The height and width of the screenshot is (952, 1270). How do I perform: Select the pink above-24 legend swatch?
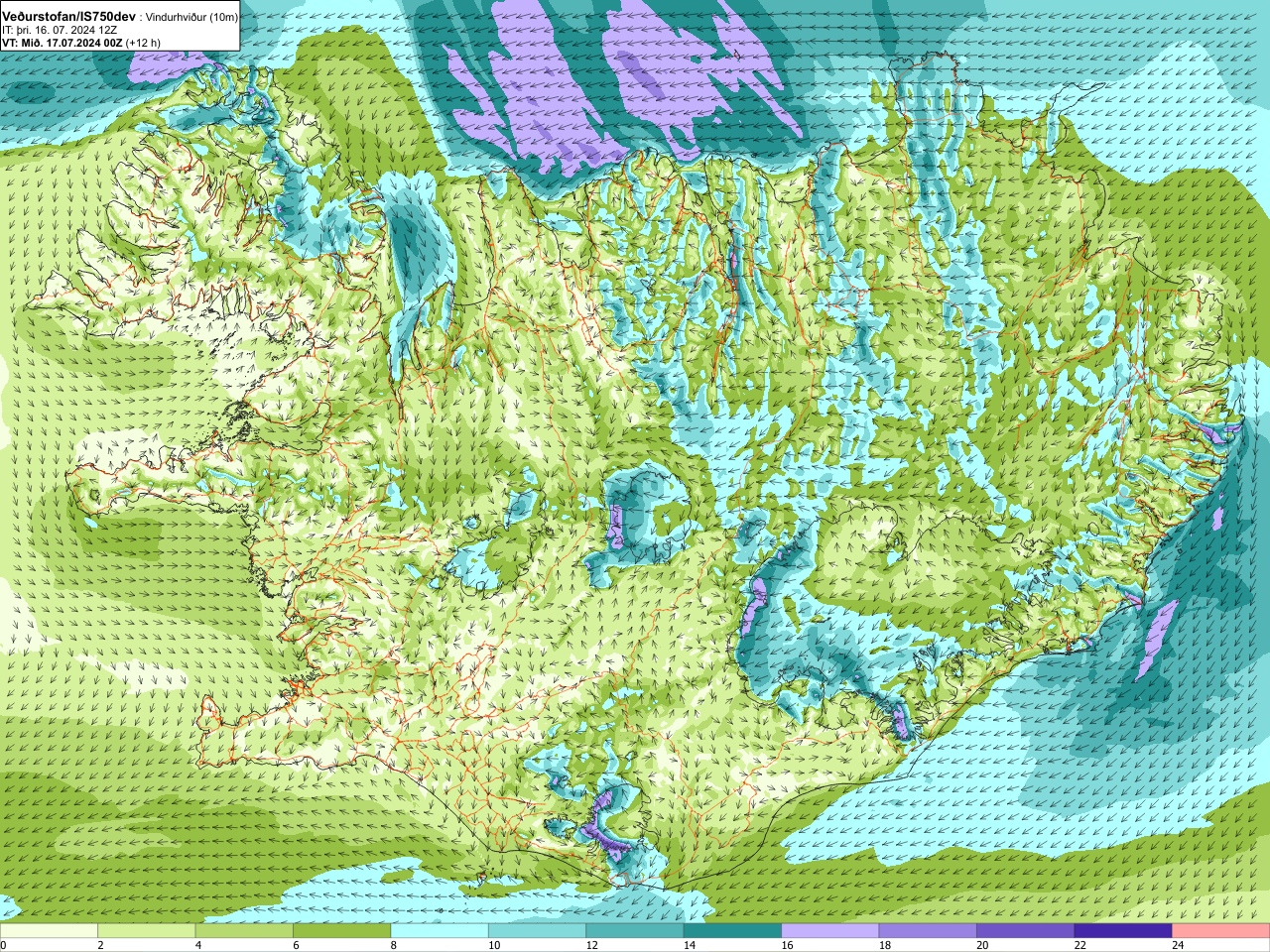pyautogui.click(x=1221, y=931)
